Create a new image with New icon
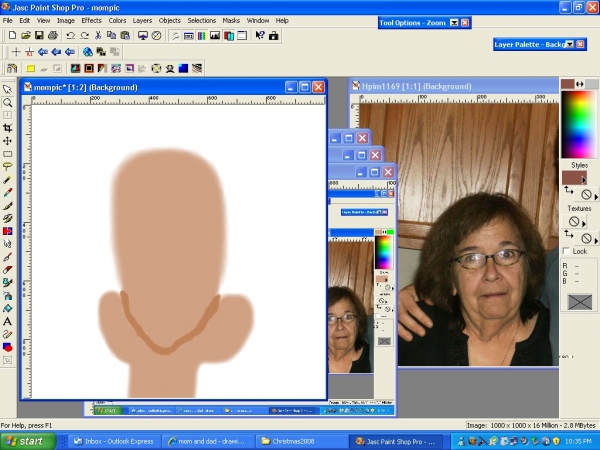 [12, 36]
